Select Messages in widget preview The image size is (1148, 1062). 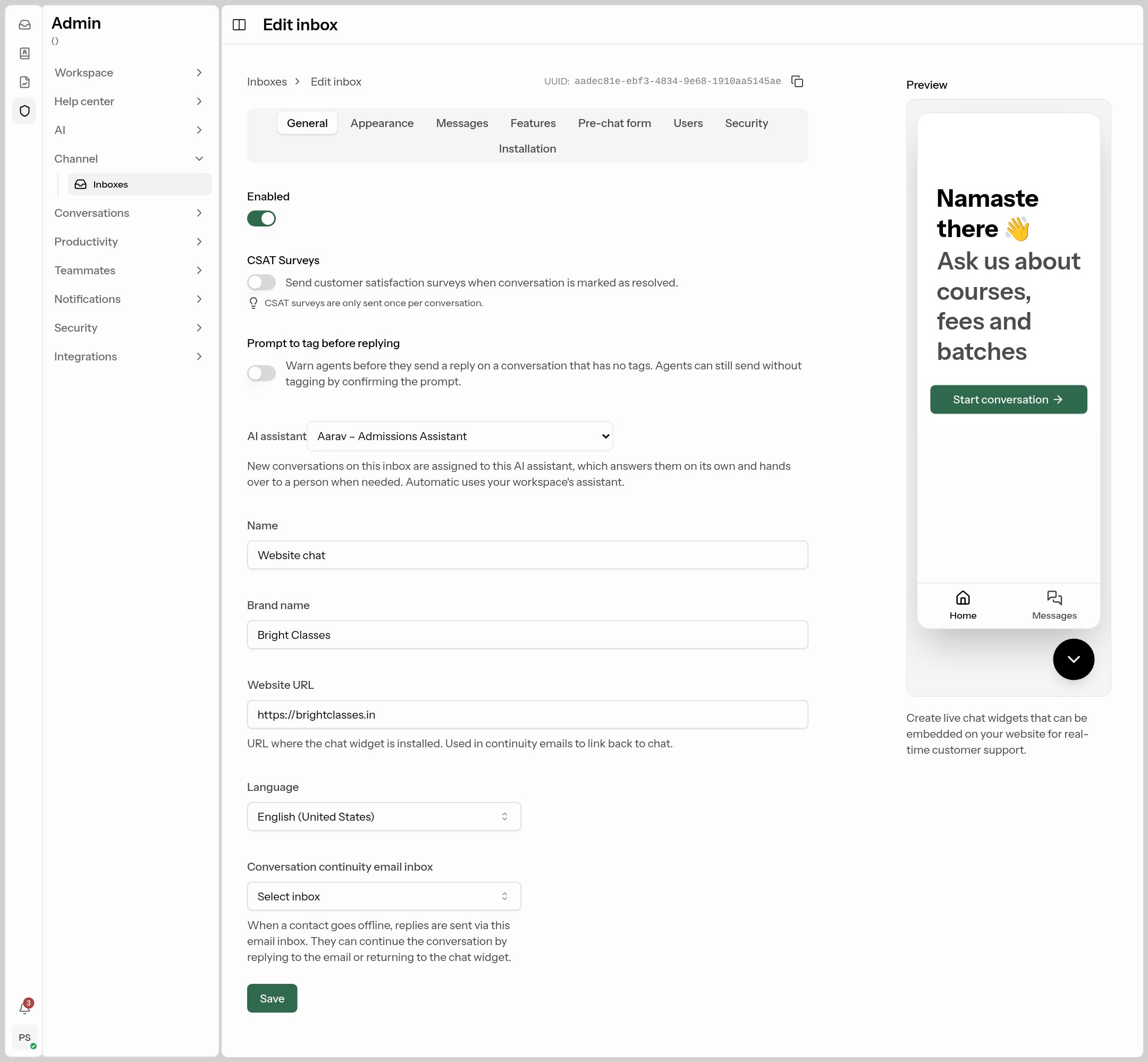pyautogui.click(x=1054, y=605)
